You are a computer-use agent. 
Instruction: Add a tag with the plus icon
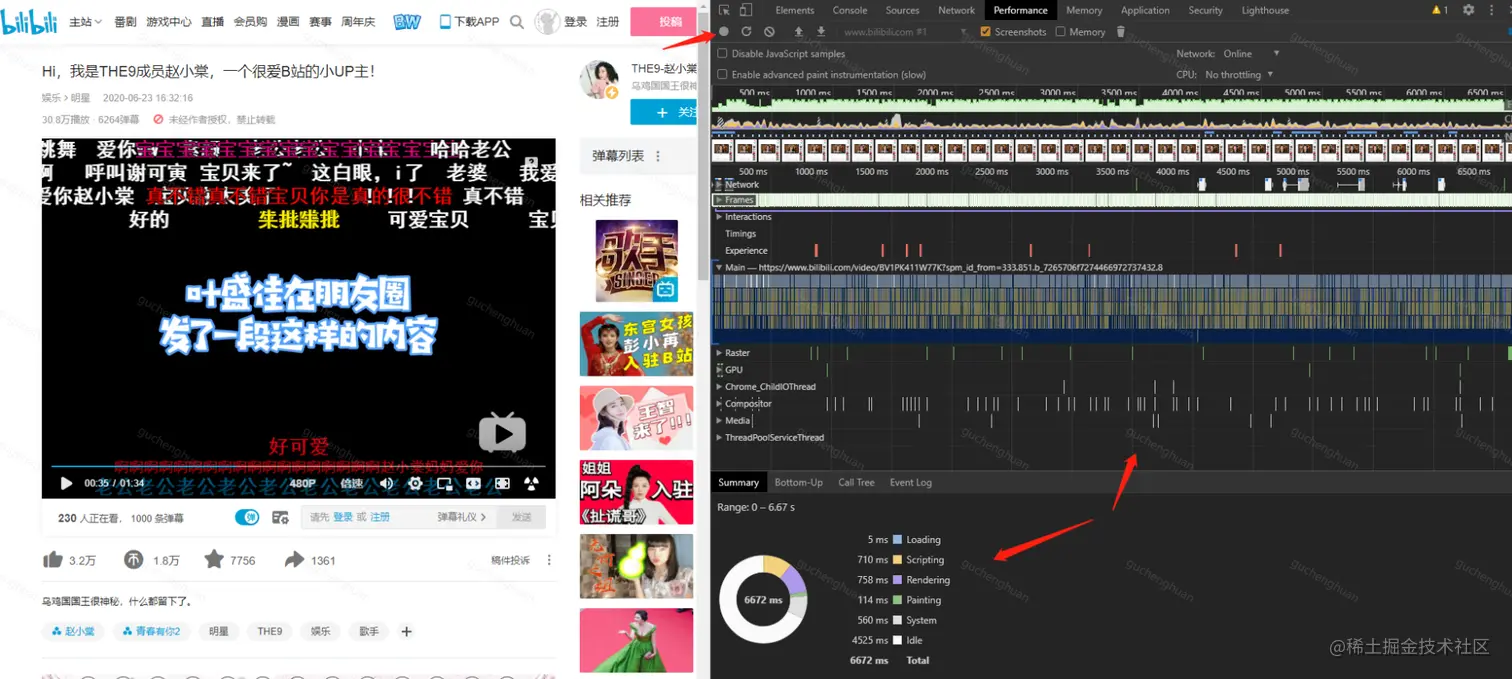tap(406, 631)
